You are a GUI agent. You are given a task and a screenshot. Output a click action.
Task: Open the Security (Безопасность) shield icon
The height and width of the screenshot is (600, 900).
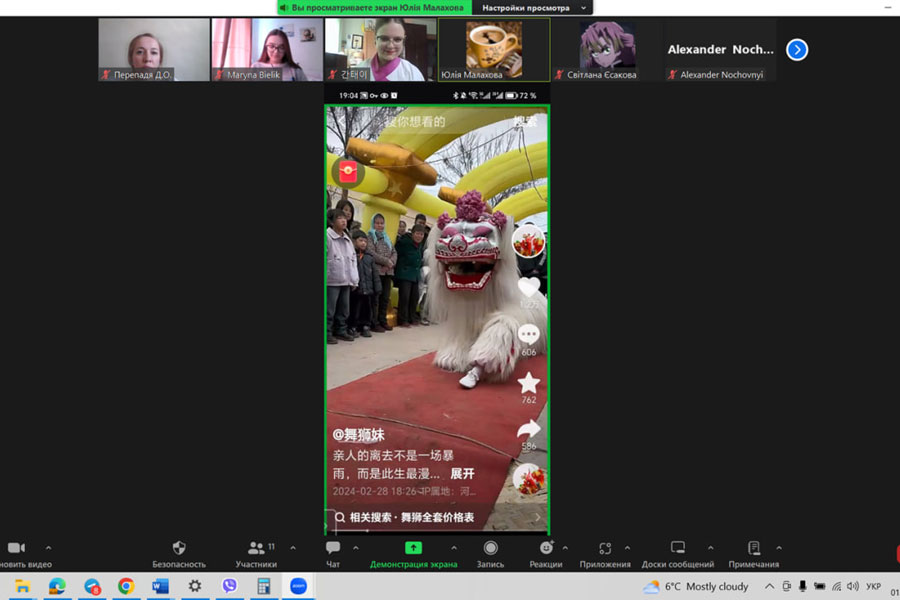pos(179,548)
